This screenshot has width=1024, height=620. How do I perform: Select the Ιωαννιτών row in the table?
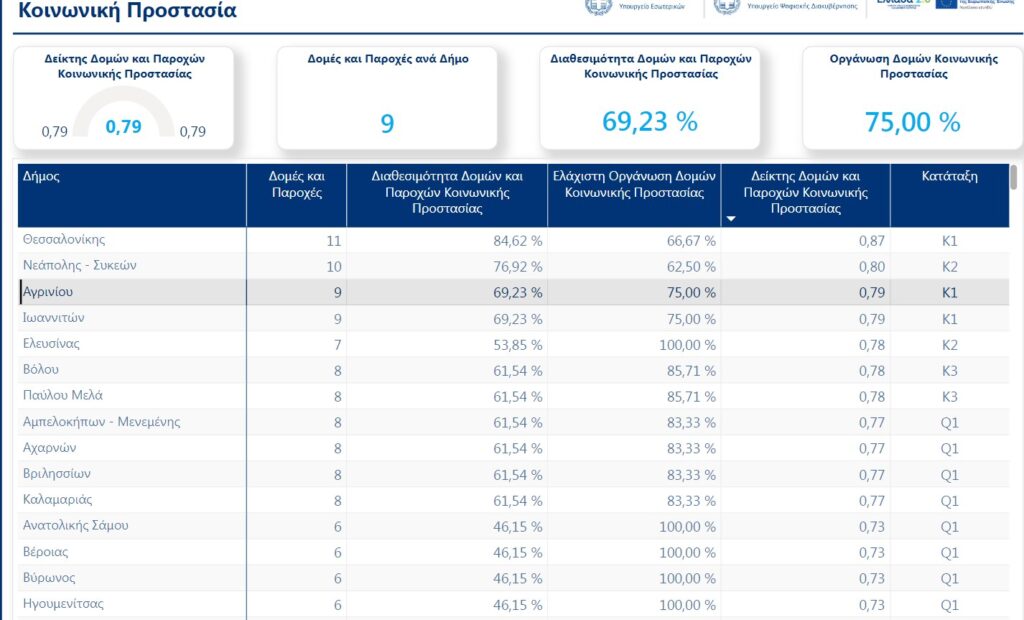[54, 318]
